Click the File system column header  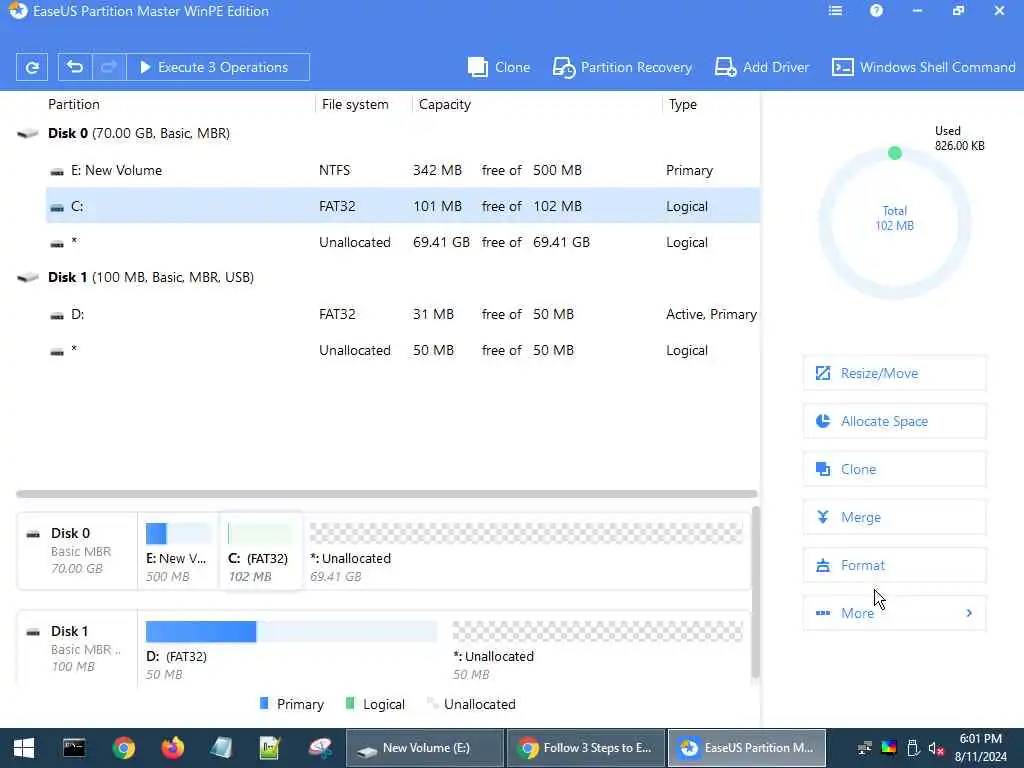(355, 104)
